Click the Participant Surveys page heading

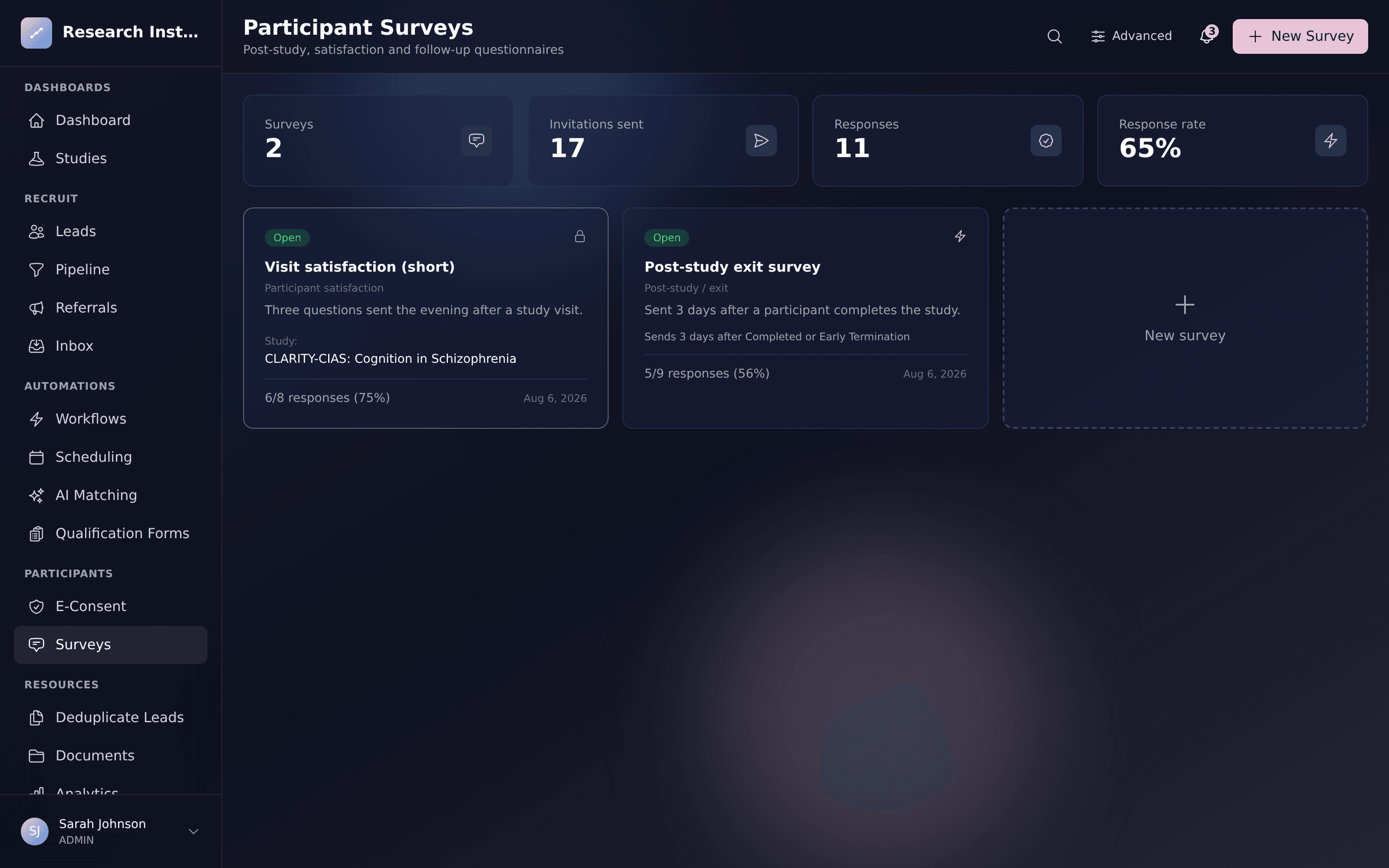click(x=358, y=27)
